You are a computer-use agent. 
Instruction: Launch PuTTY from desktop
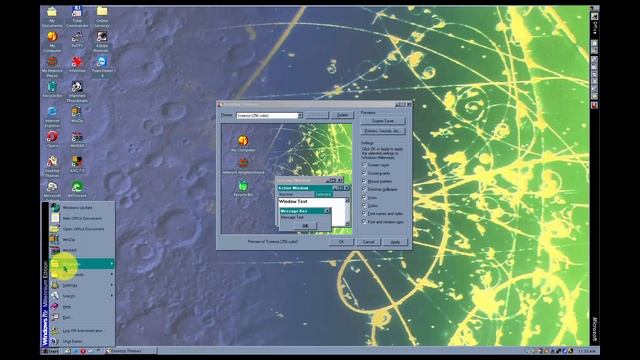click(x=77, y=40)
